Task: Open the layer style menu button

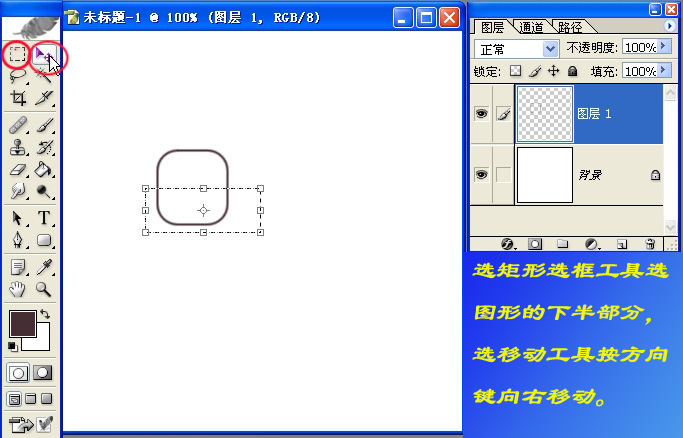Action: [507, 244]
